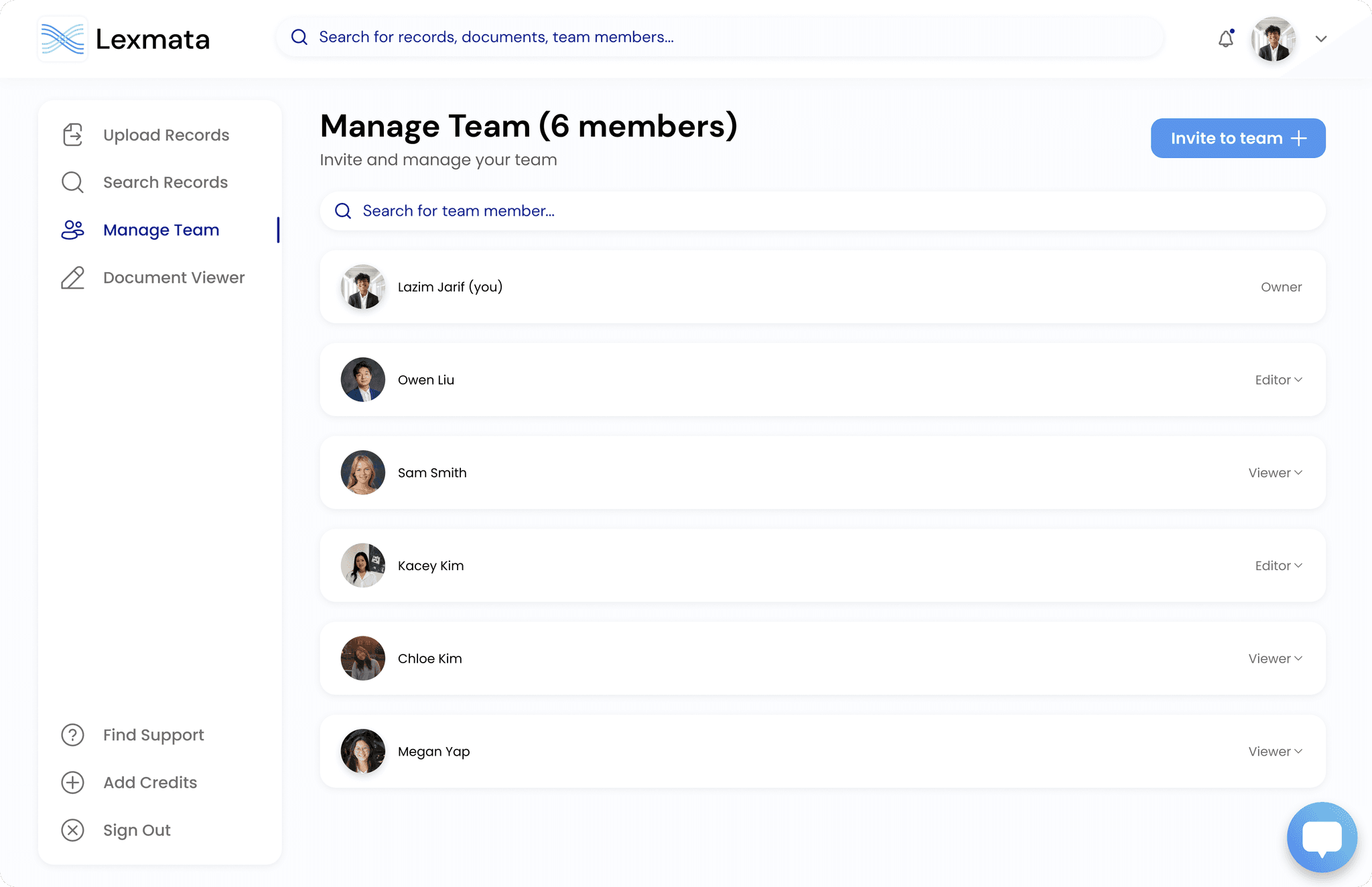1372x887 pixels.
Task: Open the chat bubble widget
Action: coord(1321,837)
